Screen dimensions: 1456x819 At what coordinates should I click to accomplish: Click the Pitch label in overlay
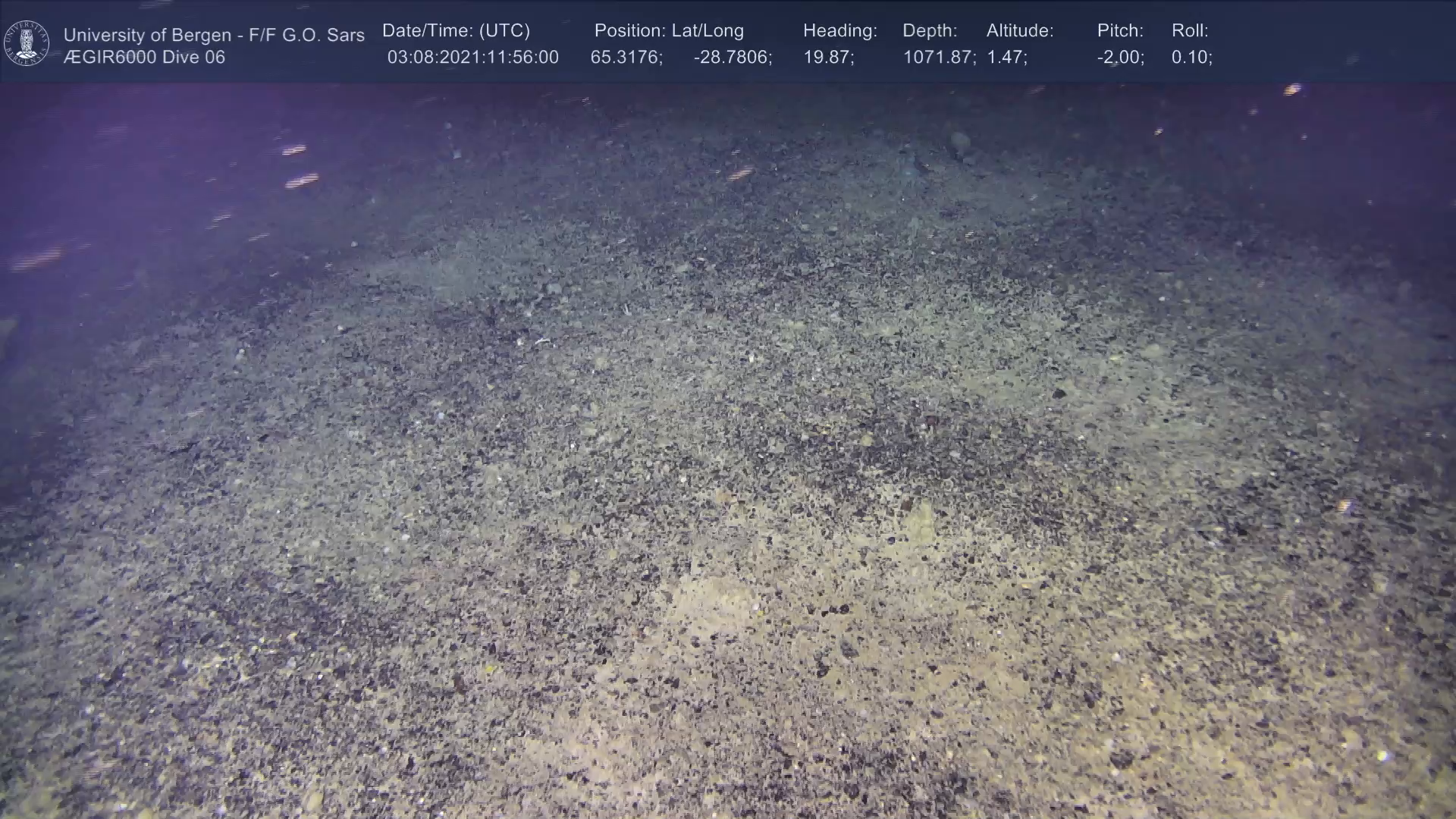[x=1120, y=31]
